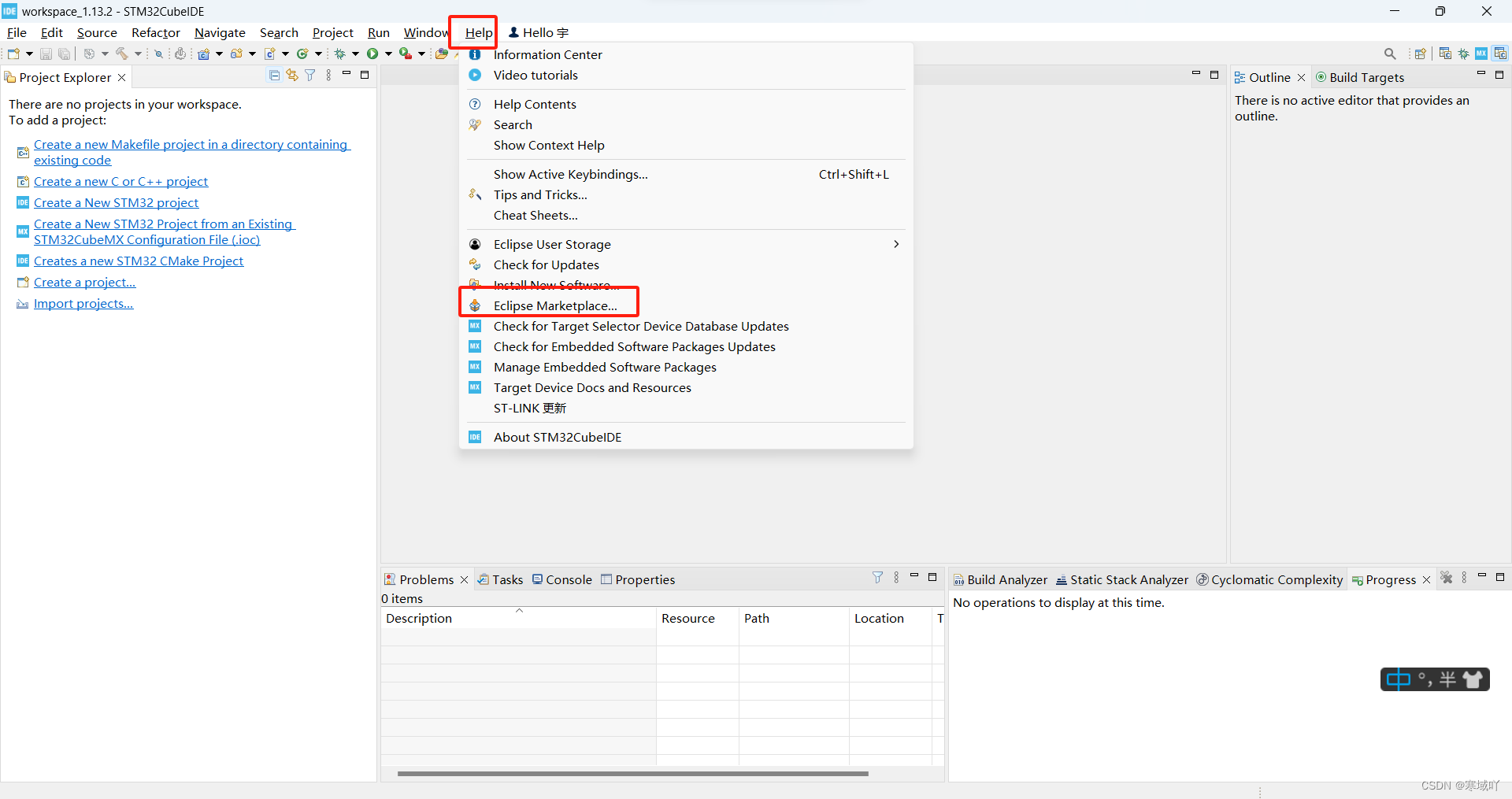Switch to the Console tab
Image resolution: width=1512 pixels, height=799 pixels.
tap(561, 579)
